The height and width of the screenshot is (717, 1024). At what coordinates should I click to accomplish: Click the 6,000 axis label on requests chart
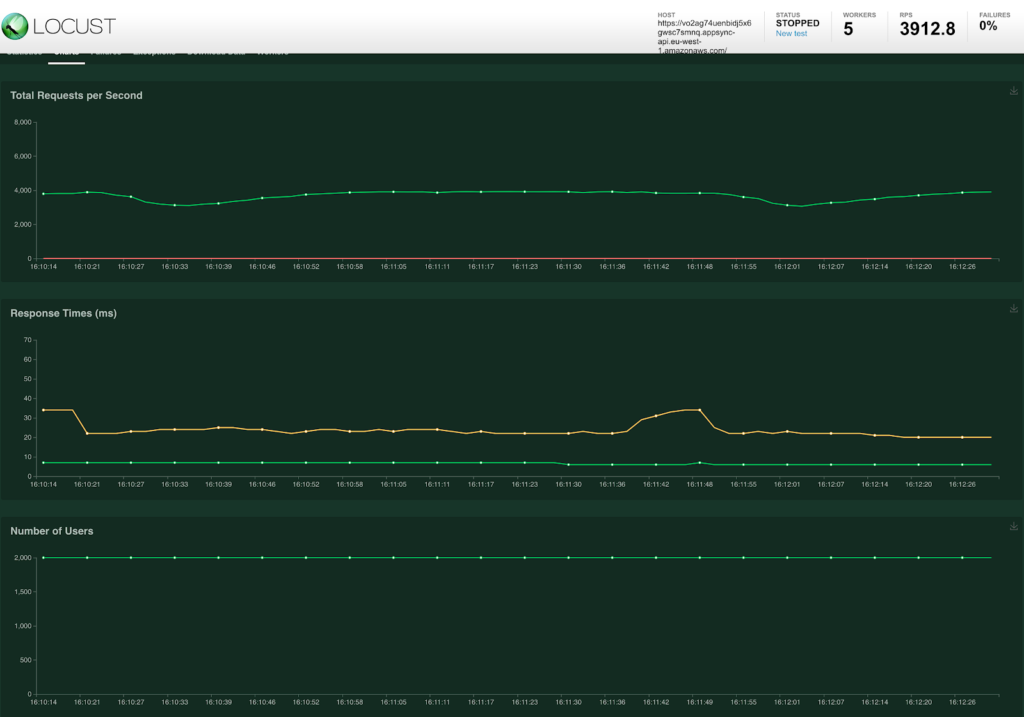coord(22,156)
